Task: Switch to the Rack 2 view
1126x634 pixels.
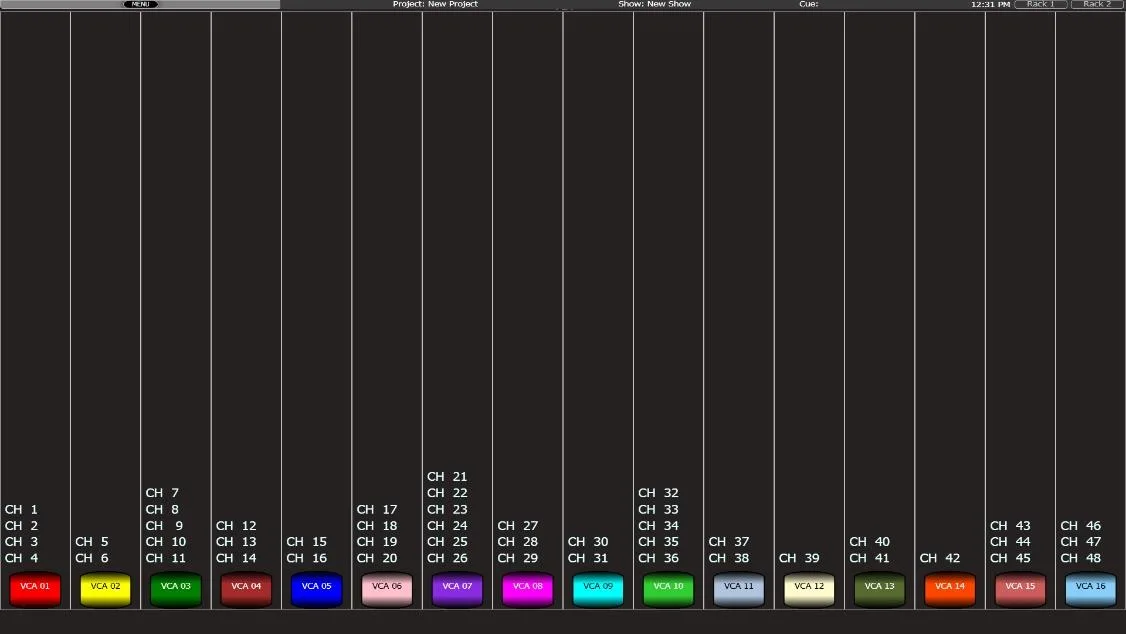Action: (1097, 4)
